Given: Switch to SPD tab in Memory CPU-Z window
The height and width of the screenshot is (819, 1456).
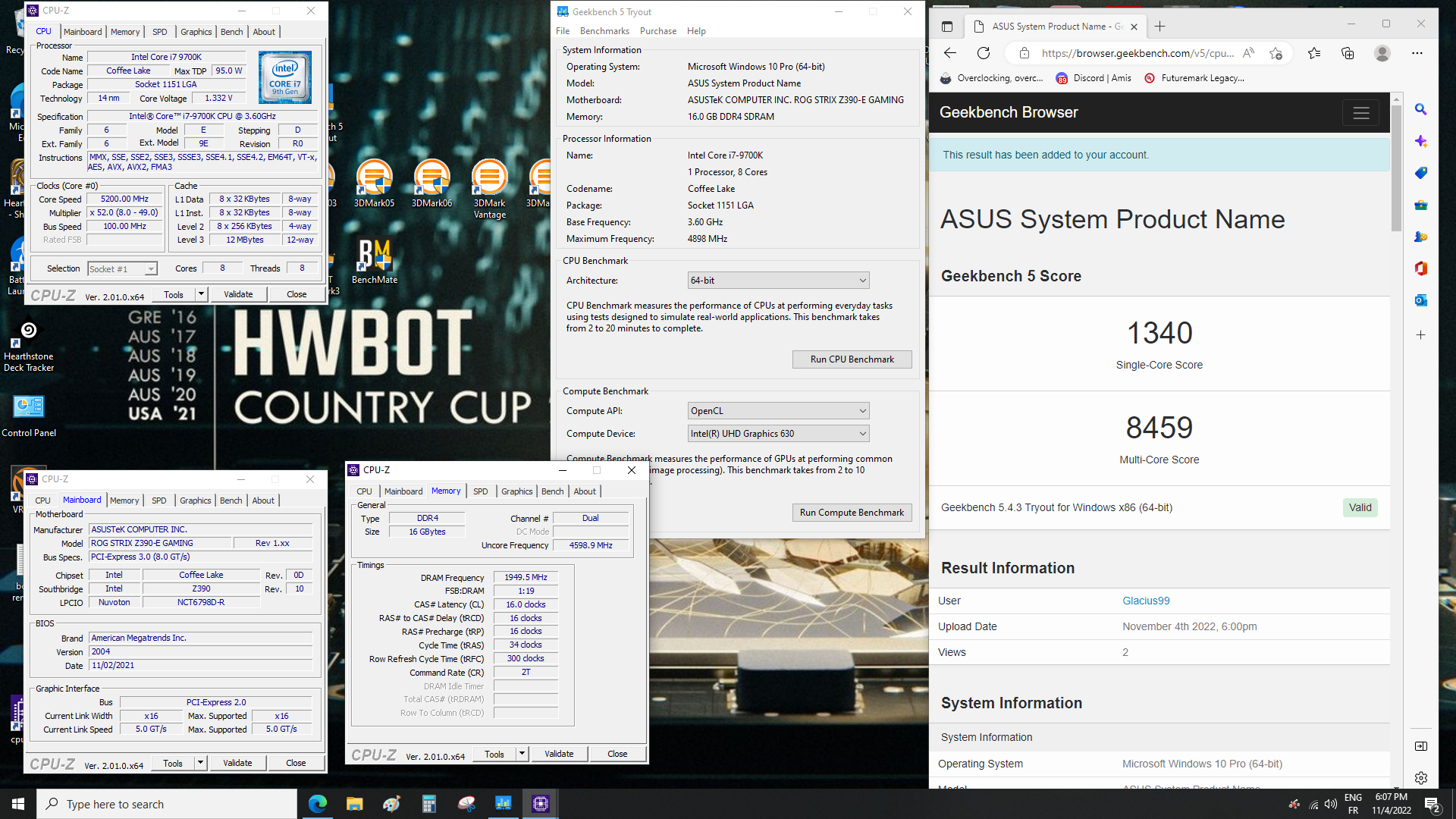Looking at the screenshot, I should [481, 491].
